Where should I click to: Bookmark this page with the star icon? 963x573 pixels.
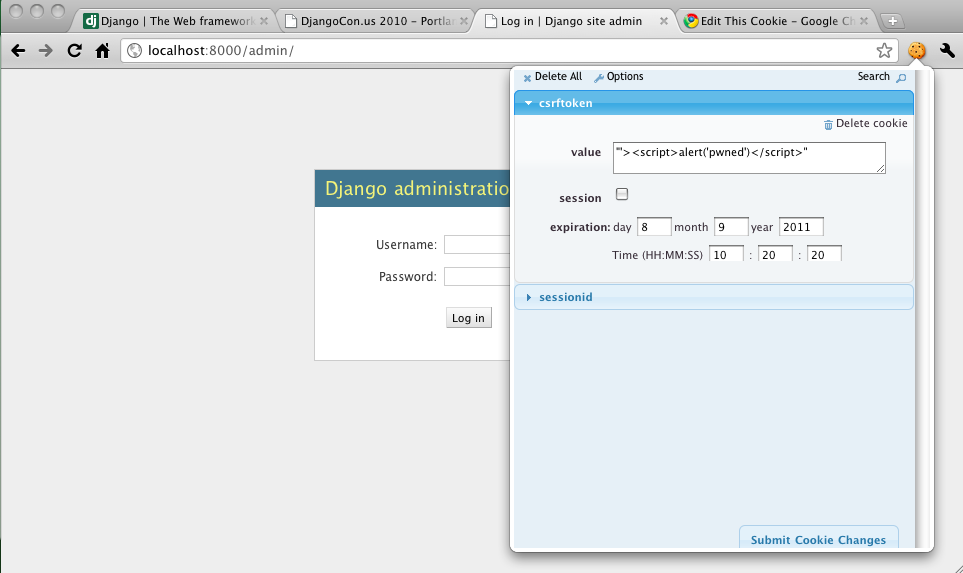click(x=884, y=50)
